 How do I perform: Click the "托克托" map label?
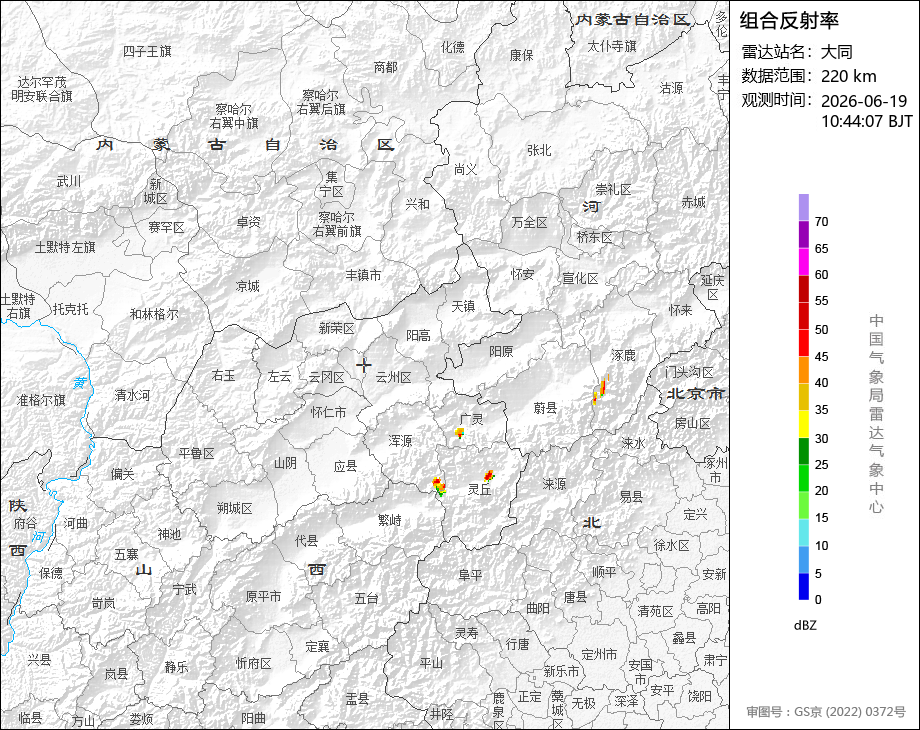(x=70, y=309)
